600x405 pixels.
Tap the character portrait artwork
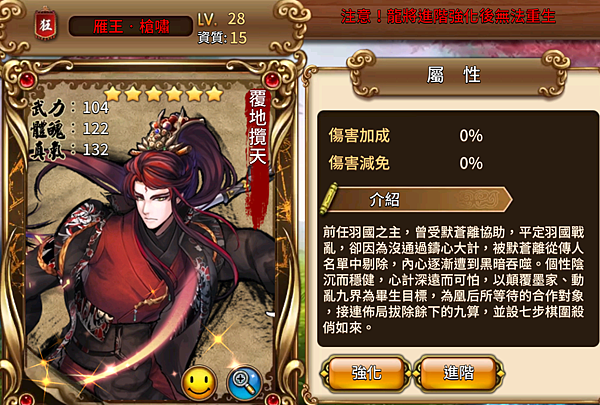[151, 245]
